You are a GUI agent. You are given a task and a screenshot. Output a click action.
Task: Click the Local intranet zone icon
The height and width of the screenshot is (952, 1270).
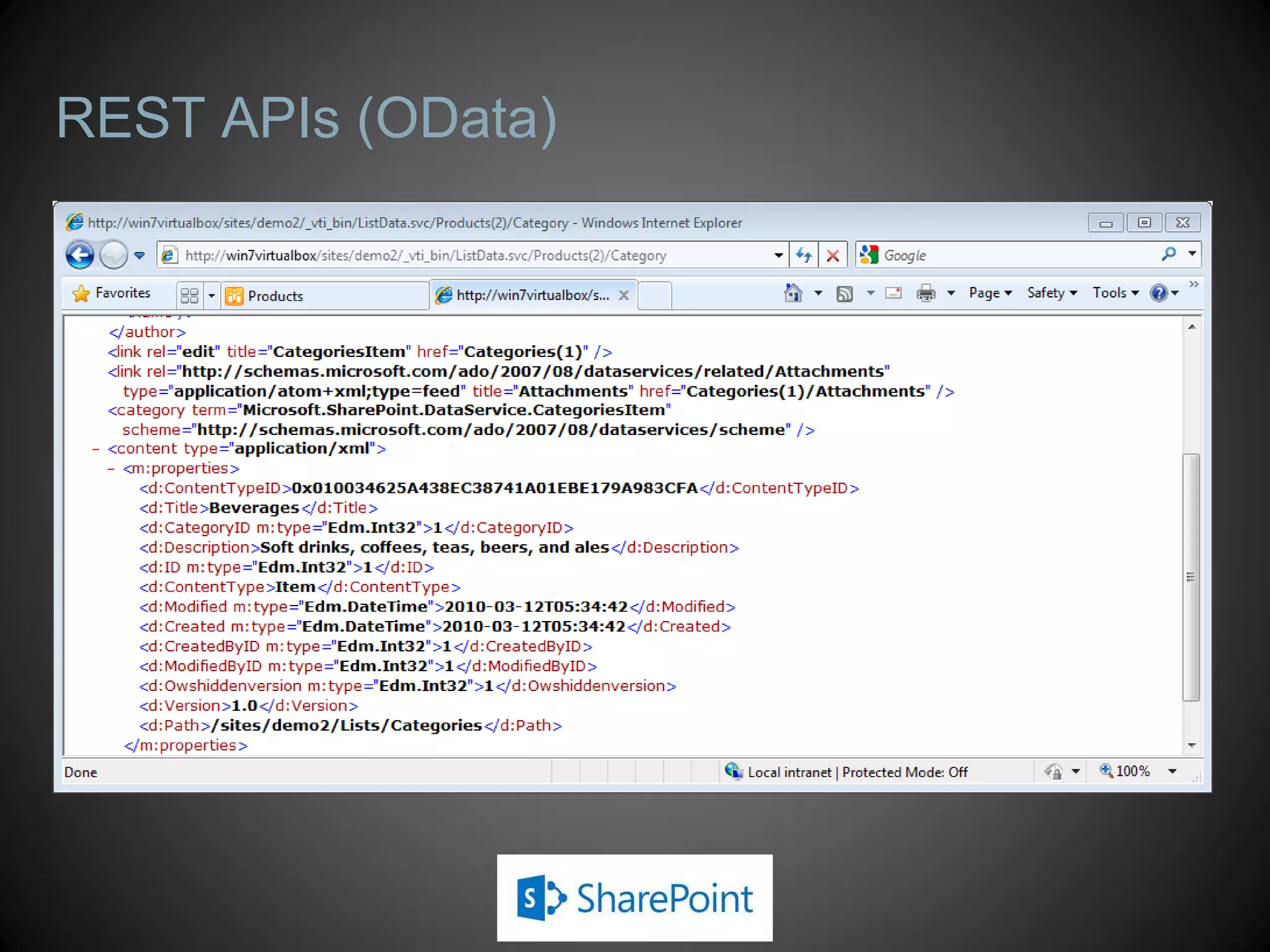[x=734, y=771]
